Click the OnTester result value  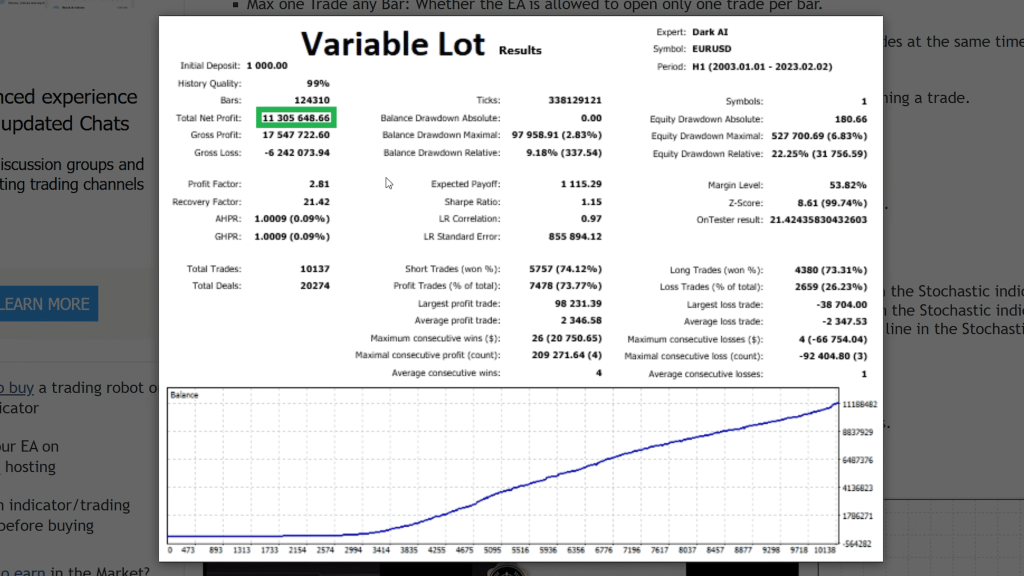818,219
